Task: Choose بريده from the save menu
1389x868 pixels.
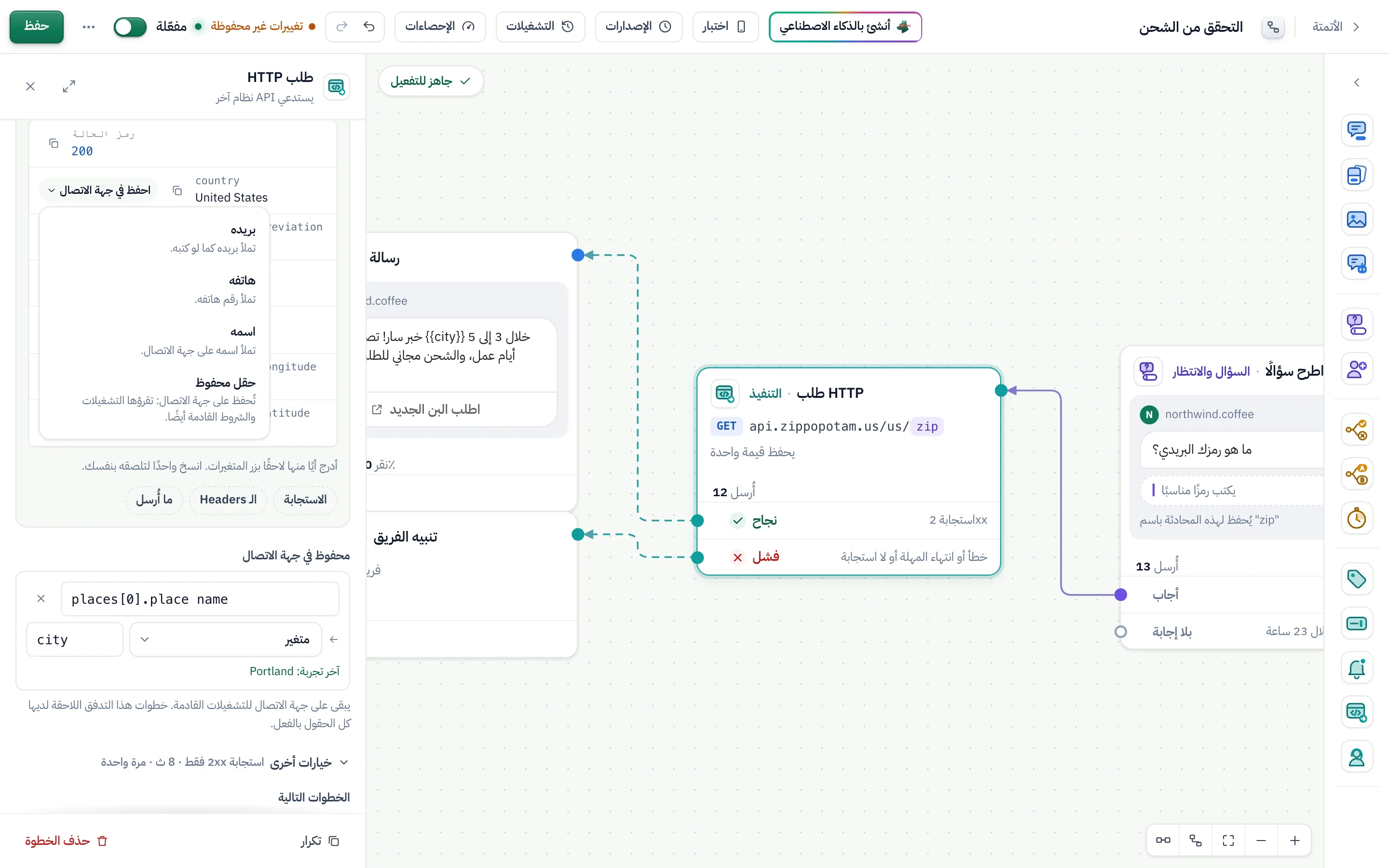Action: [154, 238]
